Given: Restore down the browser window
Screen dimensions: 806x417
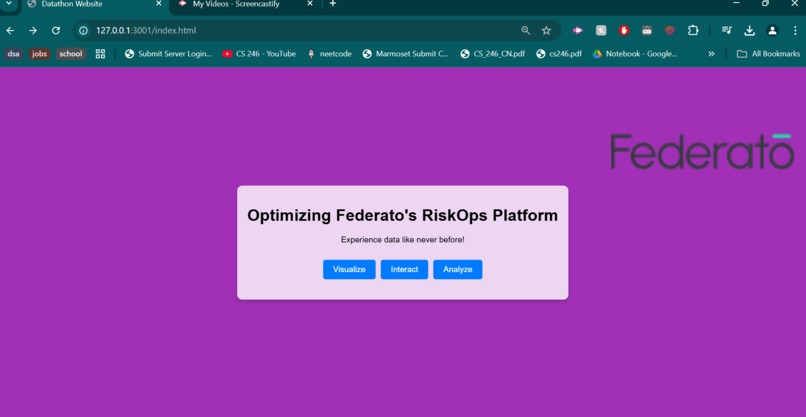Looking at the screenshot, I should [x=765, y=4].
